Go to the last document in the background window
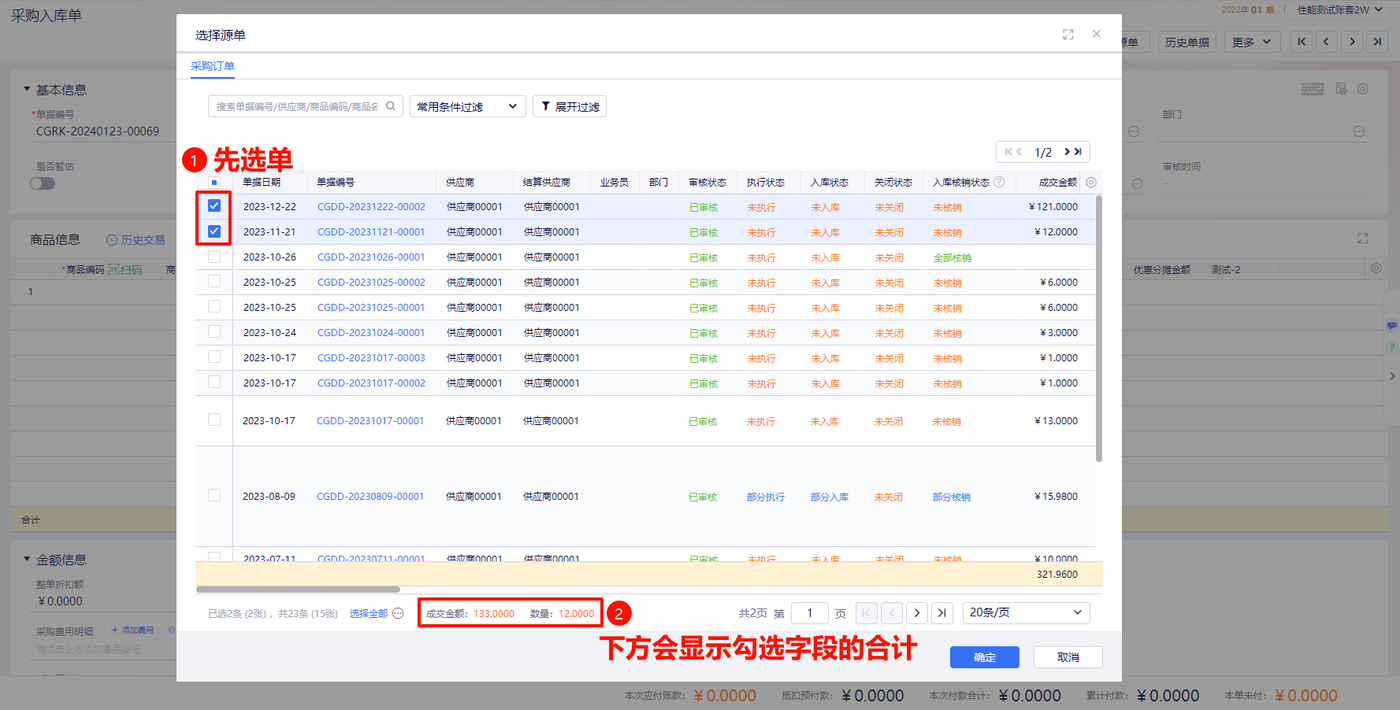 1378,42
